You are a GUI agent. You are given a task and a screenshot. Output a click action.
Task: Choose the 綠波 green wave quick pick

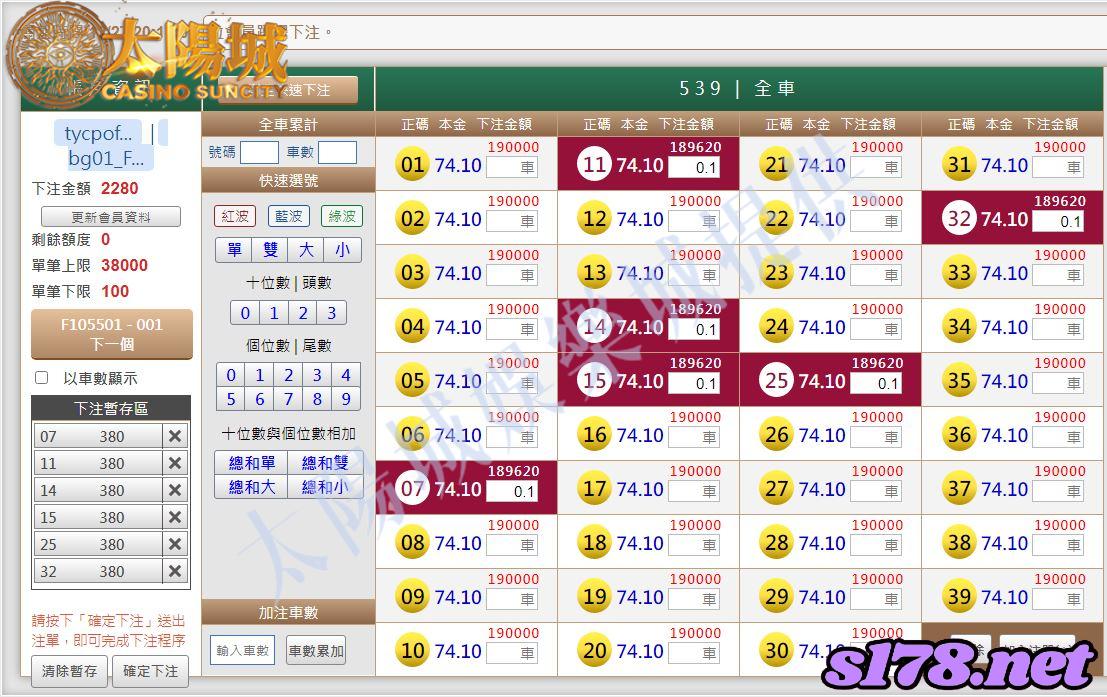click(342, 216)
